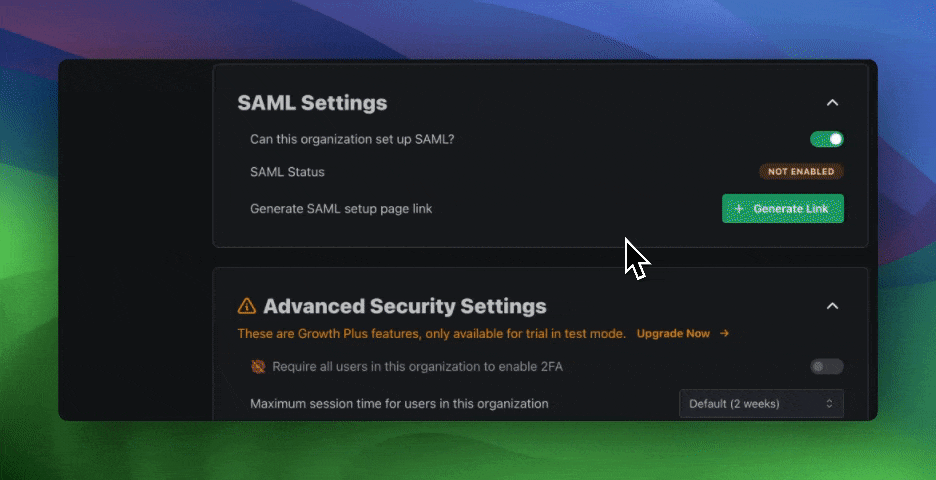Click the Advanced Security Settings heading
The width and height of the screenshot is (936, 480).
point(404,306)
